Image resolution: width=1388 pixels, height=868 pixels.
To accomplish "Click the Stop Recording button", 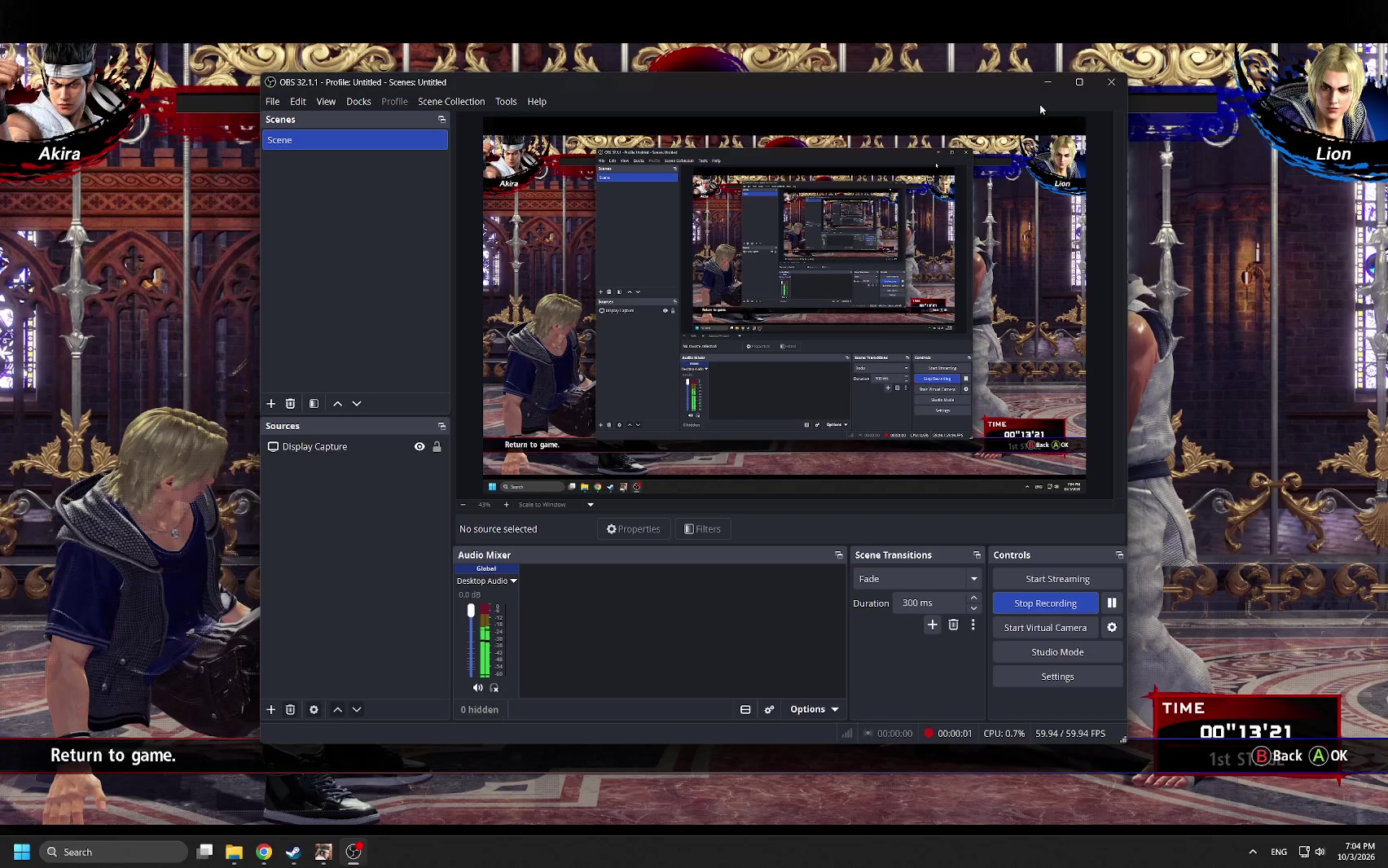I will coord(1046,603).
